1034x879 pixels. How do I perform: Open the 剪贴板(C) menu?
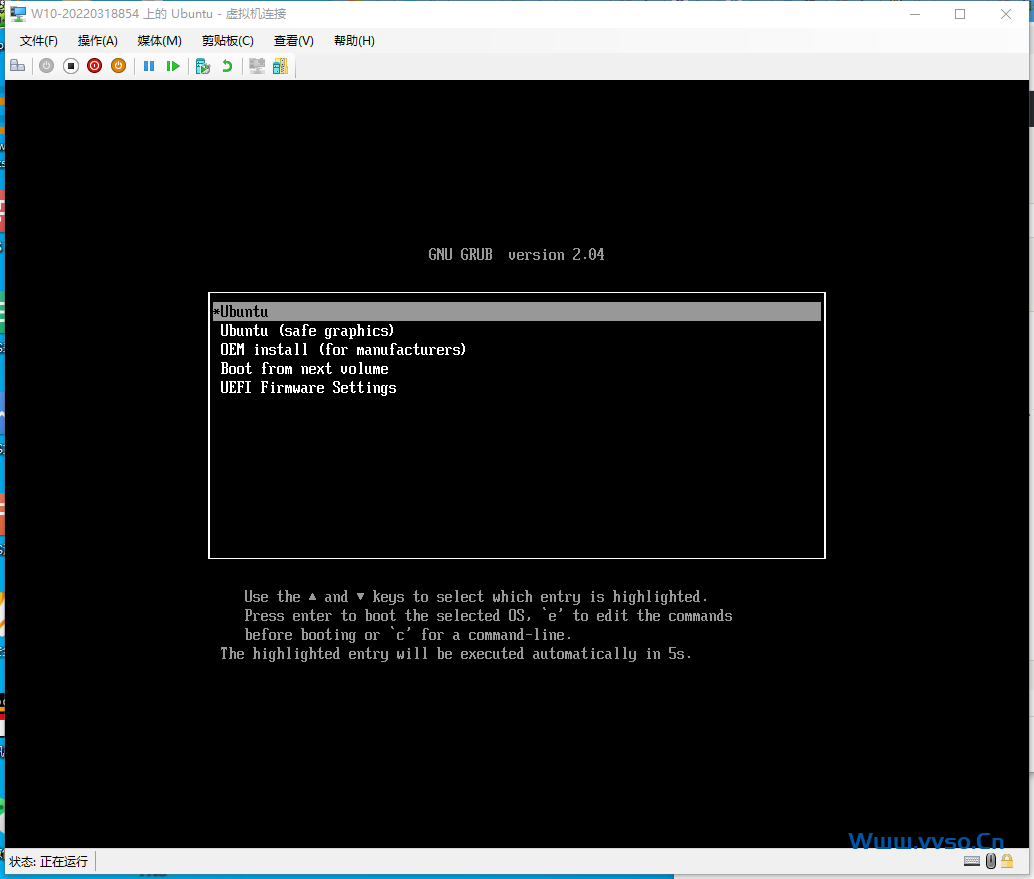point(228,41)
